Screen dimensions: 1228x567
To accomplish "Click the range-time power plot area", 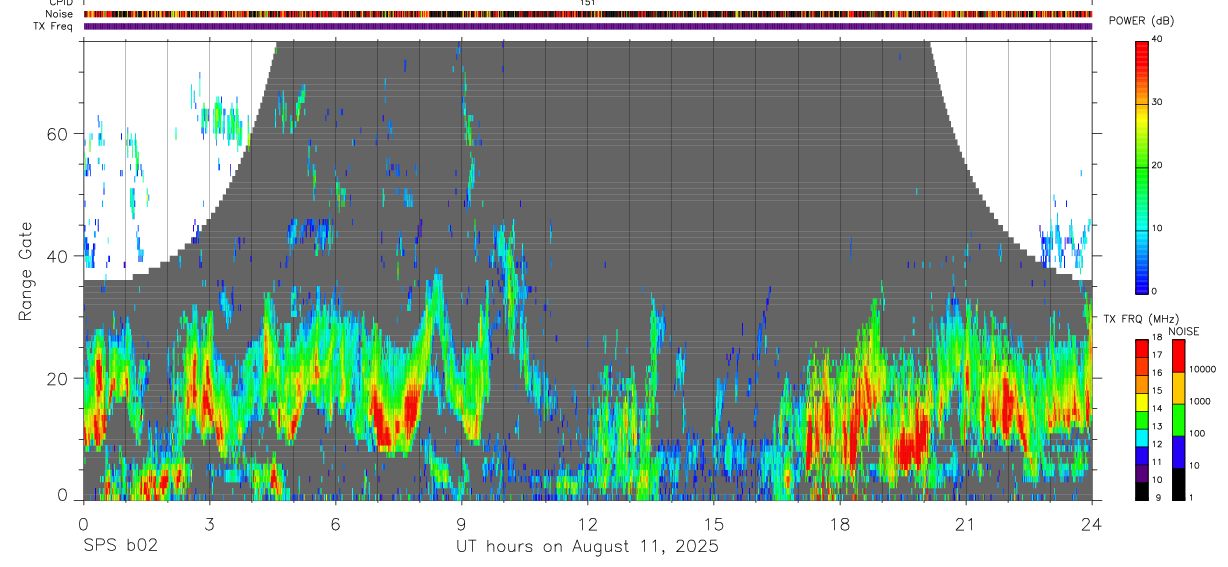I will pyautogui.click(x=588, y=270).
